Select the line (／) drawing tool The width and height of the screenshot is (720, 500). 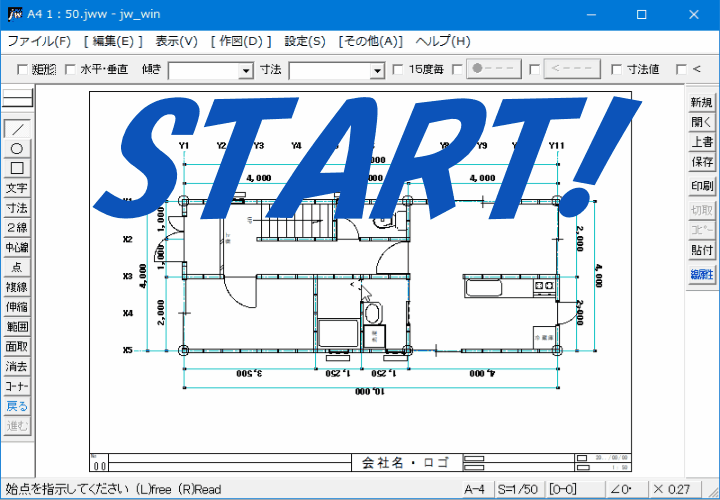tap(17, 128)
